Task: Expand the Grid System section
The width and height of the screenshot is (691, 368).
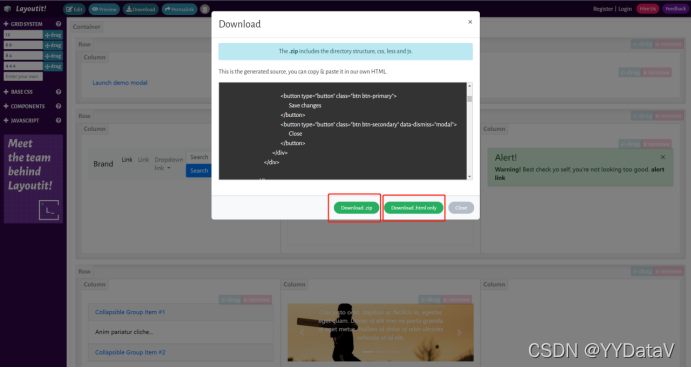Action: click(x=23, y=24)
